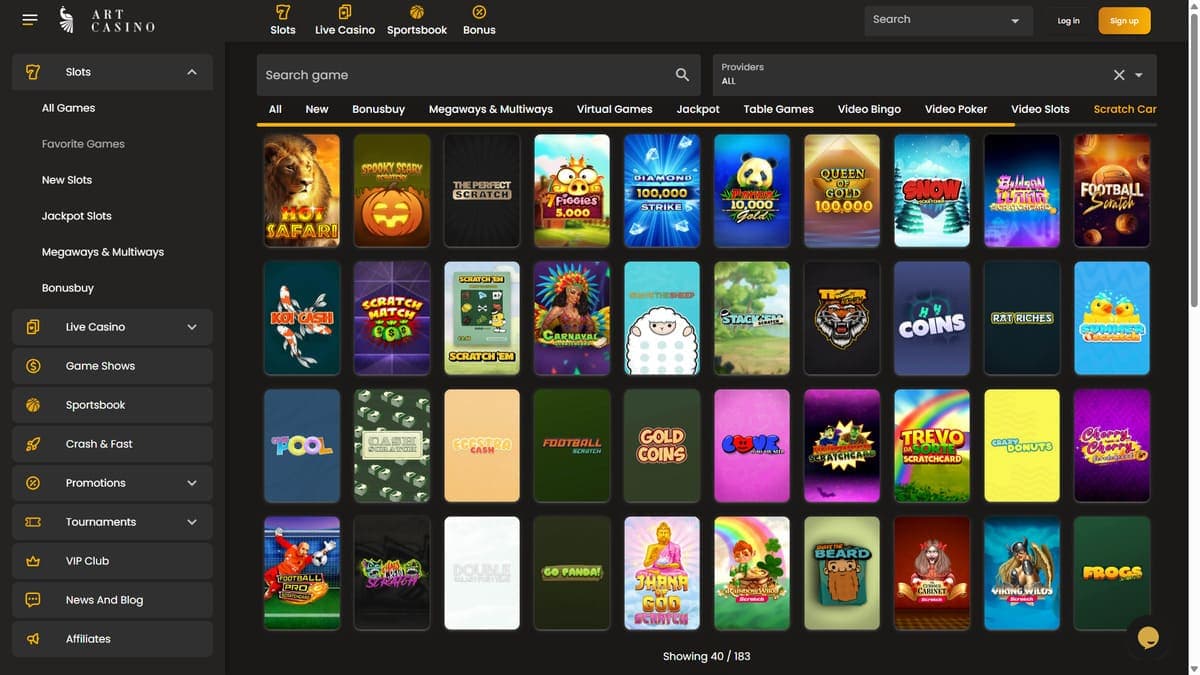Select the Table Games tab
Viewport: 1200px width, 675px height.
point(778,109)
